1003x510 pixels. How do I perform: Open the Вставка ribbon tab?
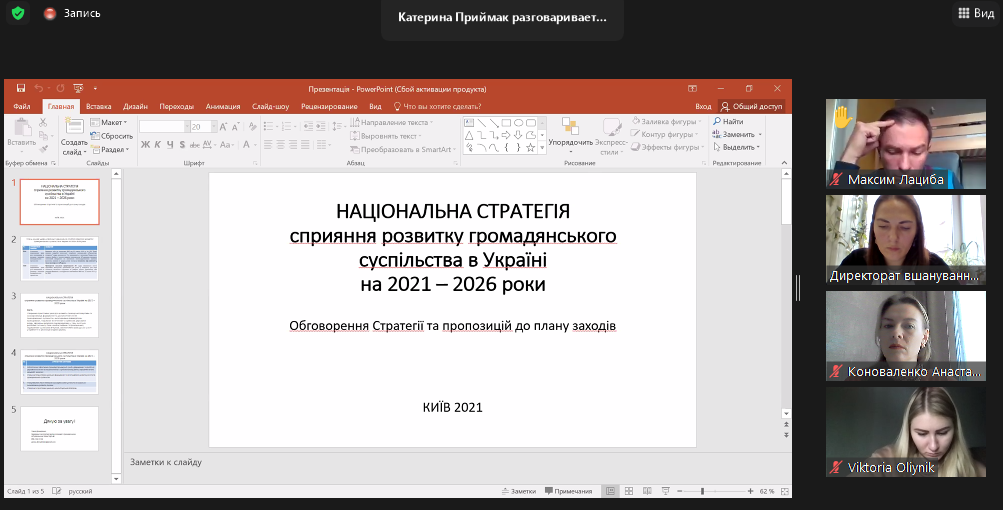coord(99,106)
